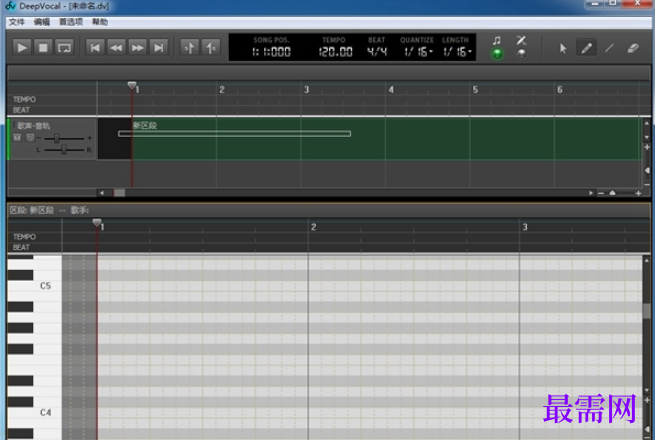Toggle the green note-sound indicator

497,54
